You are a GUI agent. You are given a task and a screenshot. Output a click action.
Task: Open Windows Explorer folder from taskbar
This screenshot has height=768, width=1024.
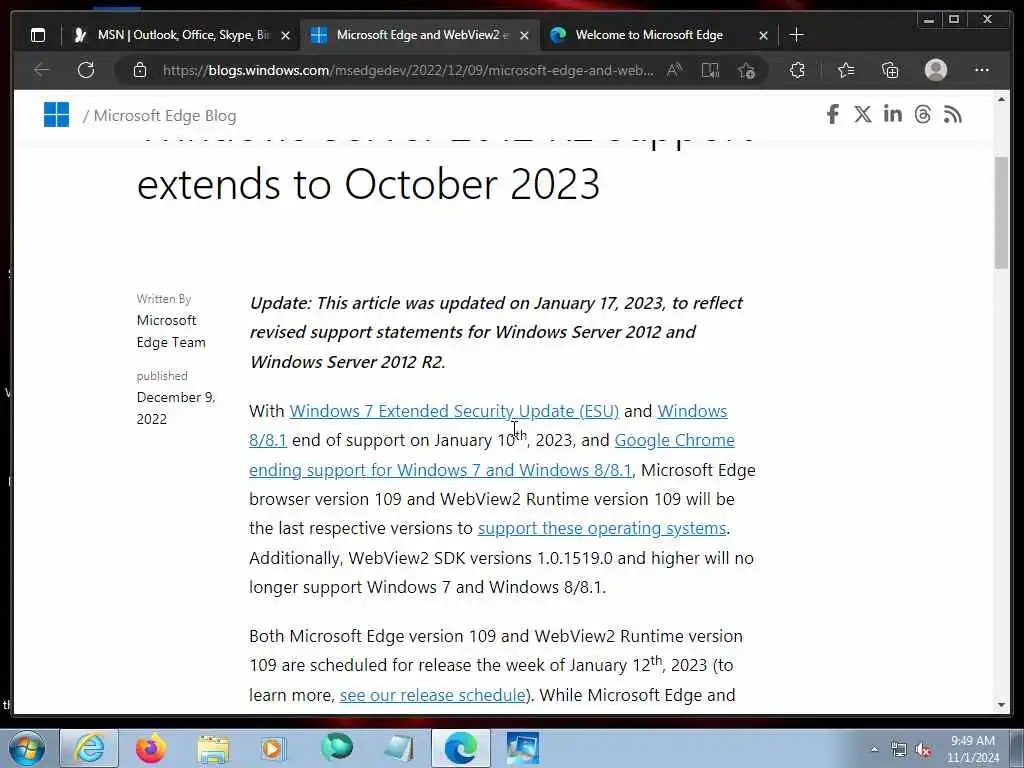point(213,748)
